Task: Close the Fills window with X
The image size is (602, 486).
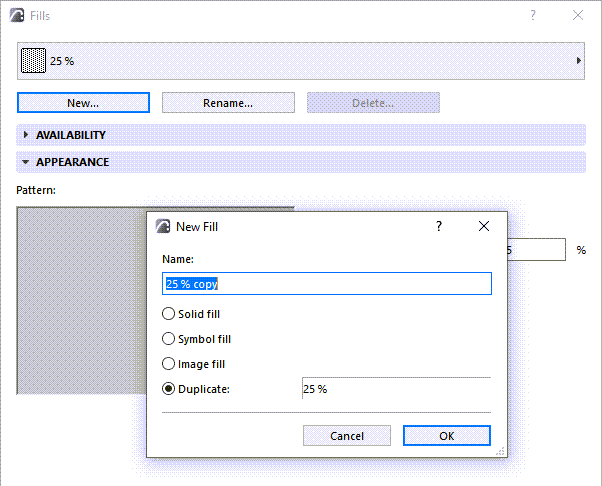Action: click(578, 16)
